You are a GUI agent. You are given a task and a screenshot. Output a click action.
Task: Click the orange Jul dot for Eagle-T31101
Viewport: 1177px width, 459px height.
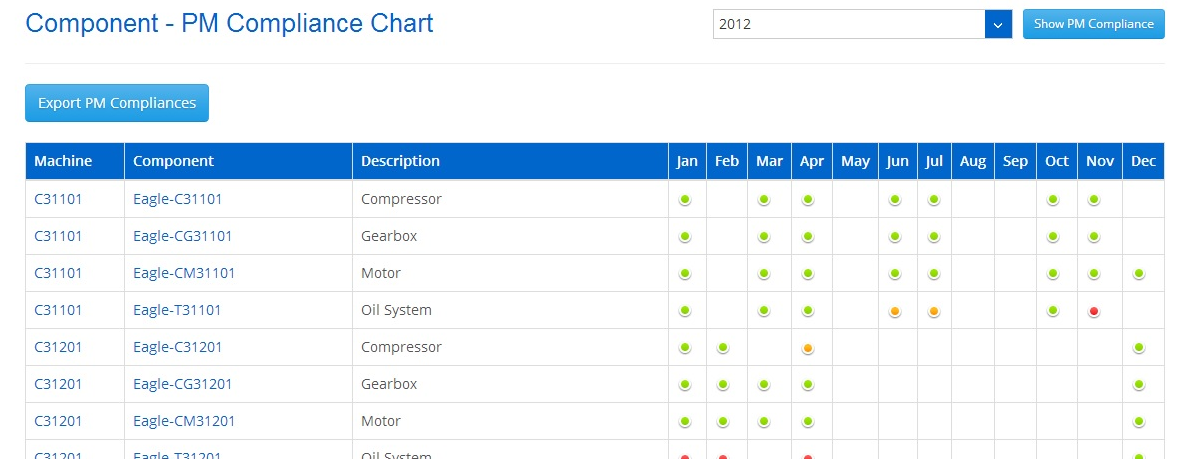pyautogui.click(x=934, y=311)
